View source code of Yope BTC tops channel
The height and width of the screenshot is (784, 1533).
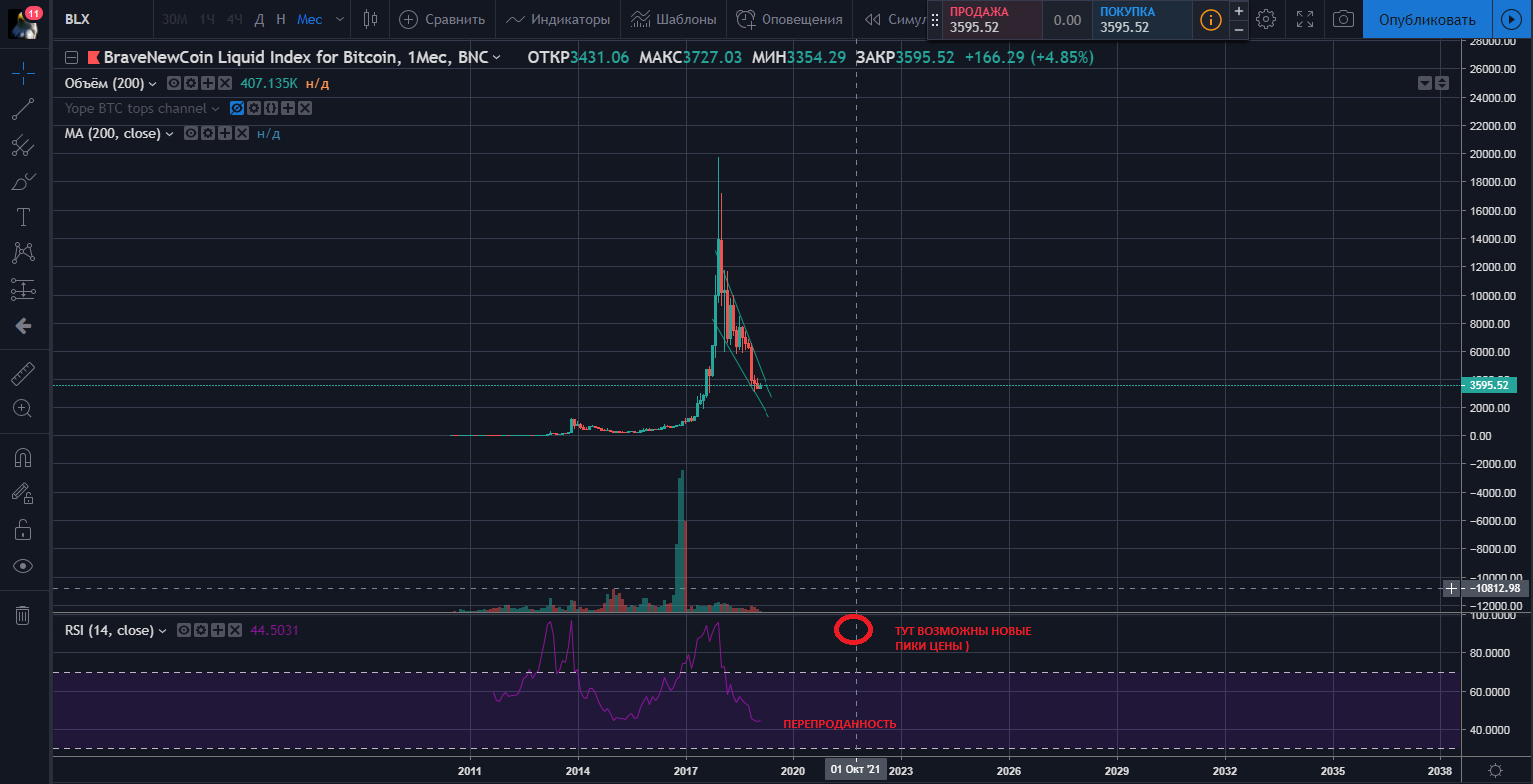(x=271, y=108)
